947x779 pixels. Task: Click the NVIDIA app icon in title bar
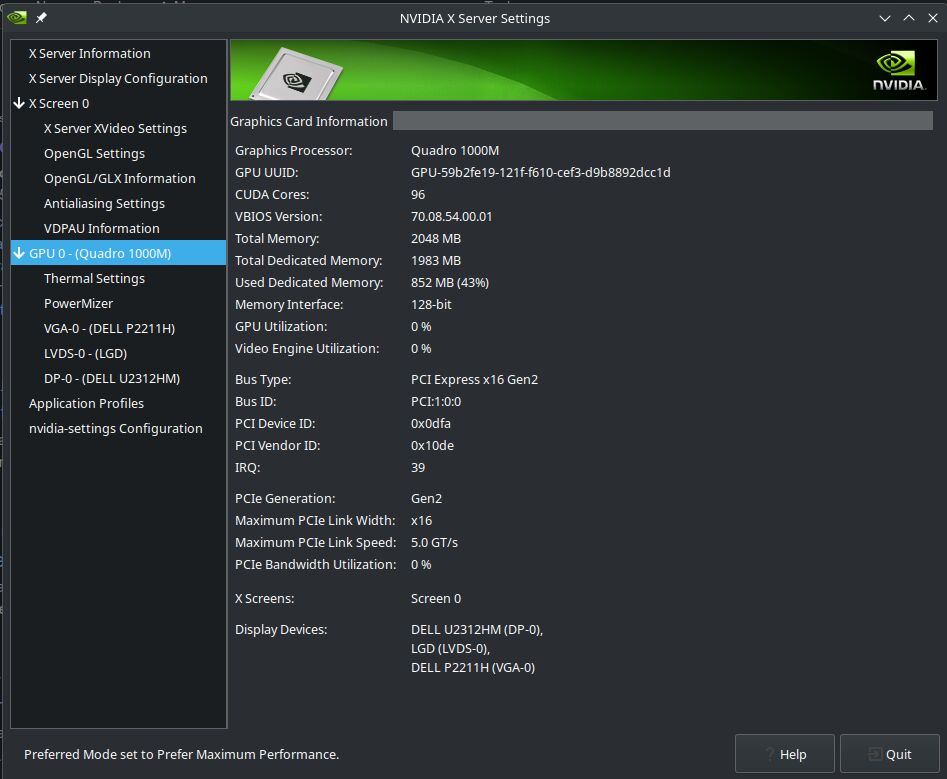click(16, 18)
